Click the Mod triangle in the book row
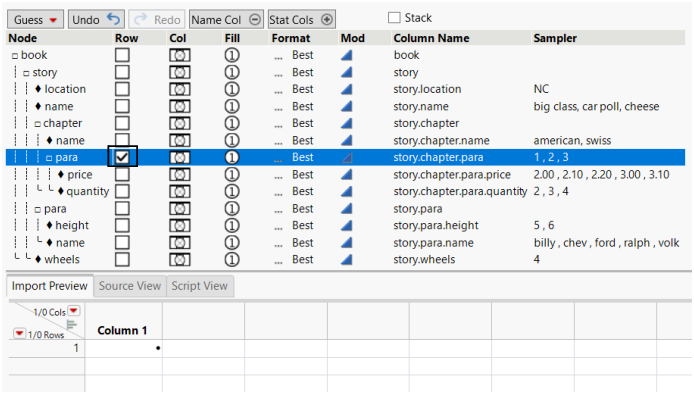The image size is (694, 394). pyautogui.click(x=347, y=55)
